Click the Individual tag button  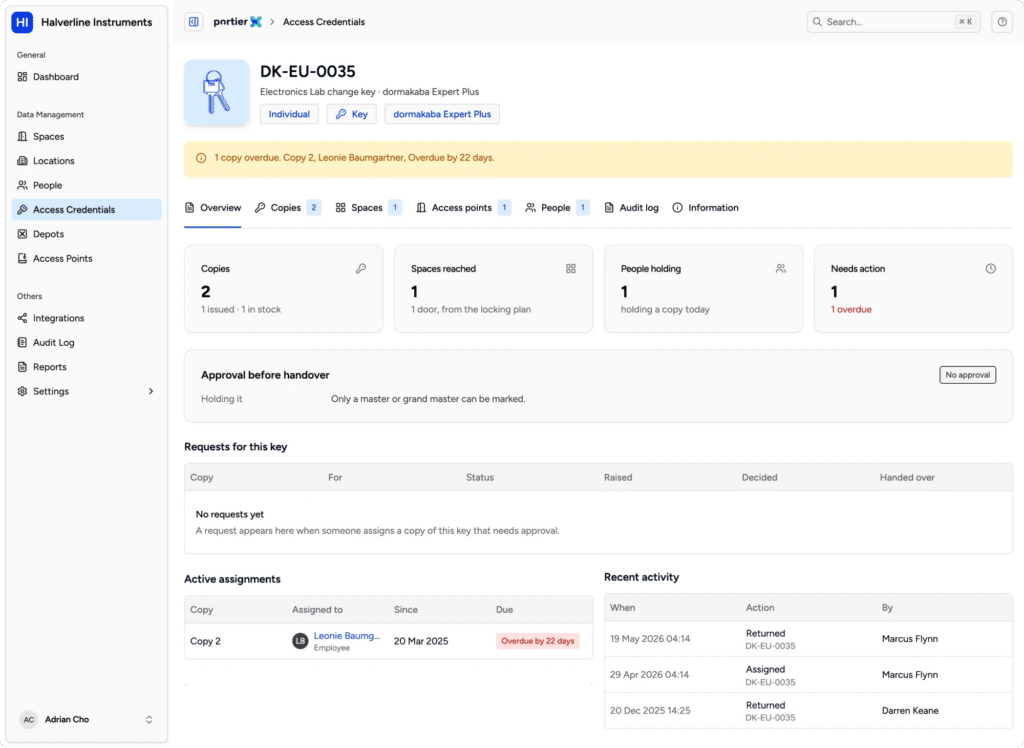click(289, 114)
